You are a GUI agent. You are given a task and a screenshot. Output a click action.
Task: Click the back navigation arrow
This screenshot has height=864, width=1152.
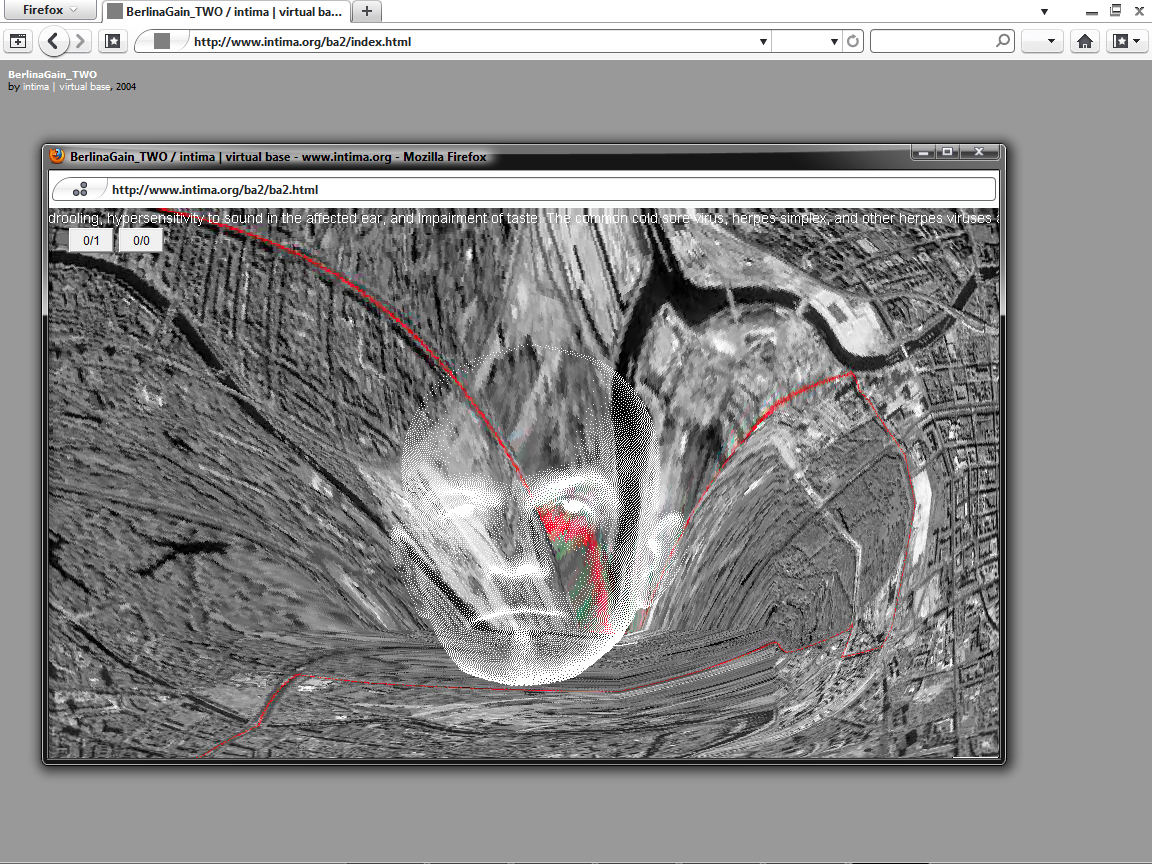click(x=53, y=42)
